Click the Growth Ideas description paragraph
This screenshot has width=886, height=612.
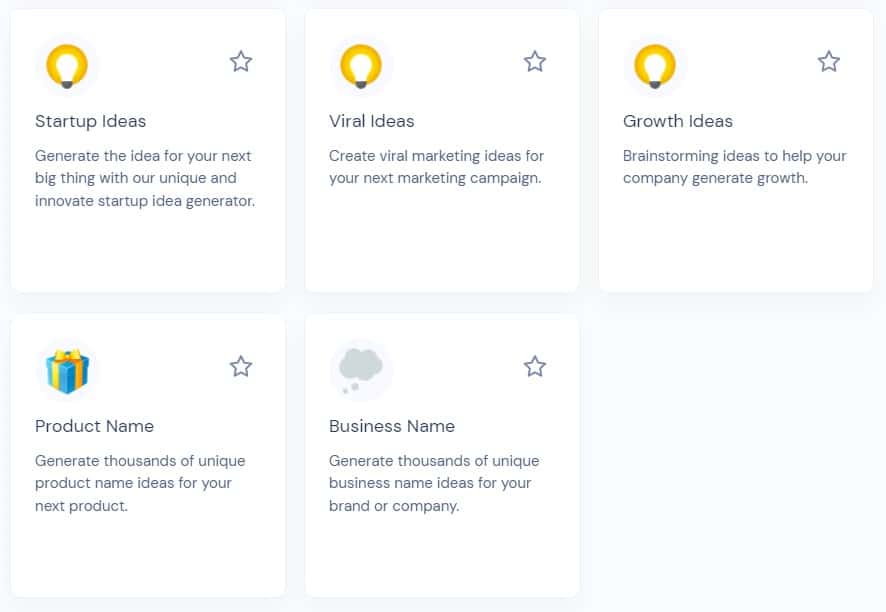click(x=734, y=167)
